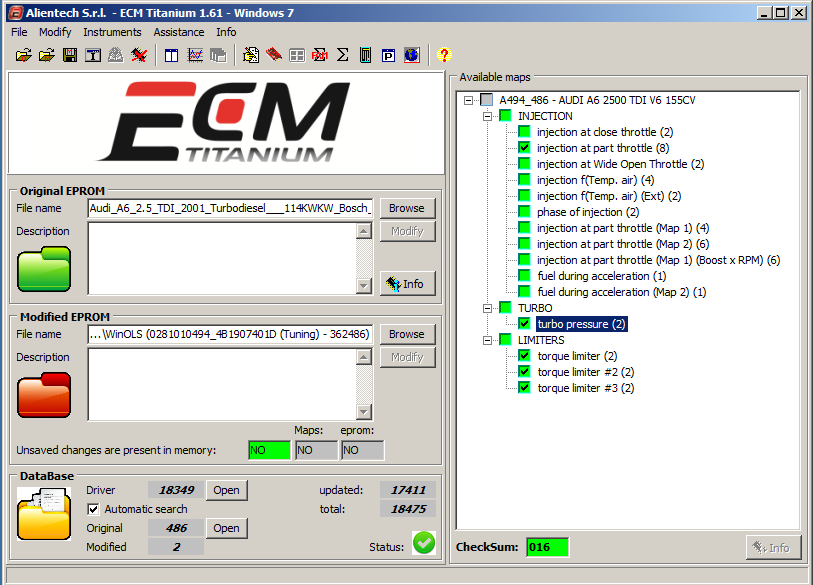Open help with yellow question mark icon

[444, 55]
